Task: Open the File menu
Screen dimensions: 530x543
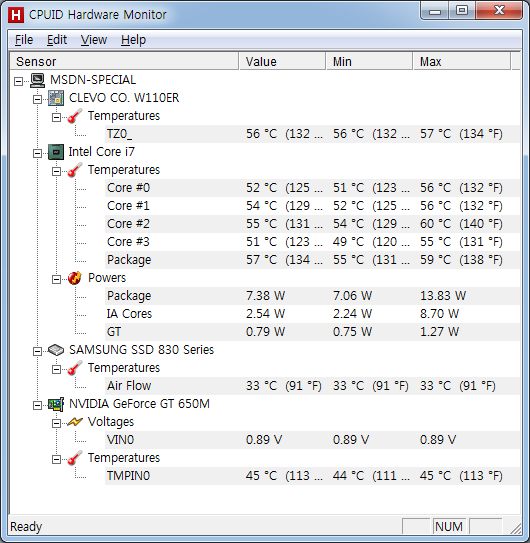Action: (24, 40)
